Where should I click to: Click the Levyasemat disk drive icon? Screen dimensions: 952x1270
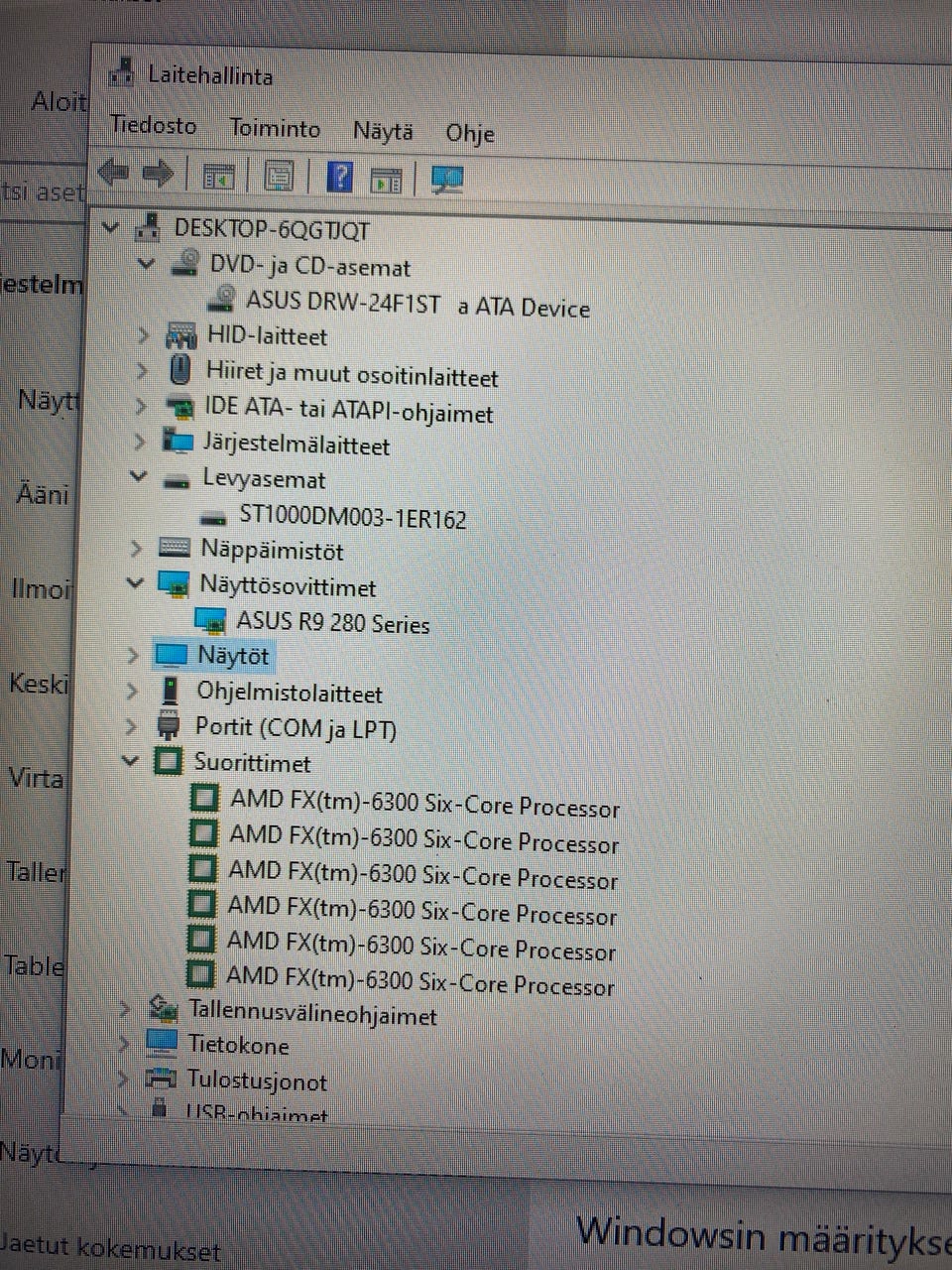pyautogui.click(x=176, y=480)
